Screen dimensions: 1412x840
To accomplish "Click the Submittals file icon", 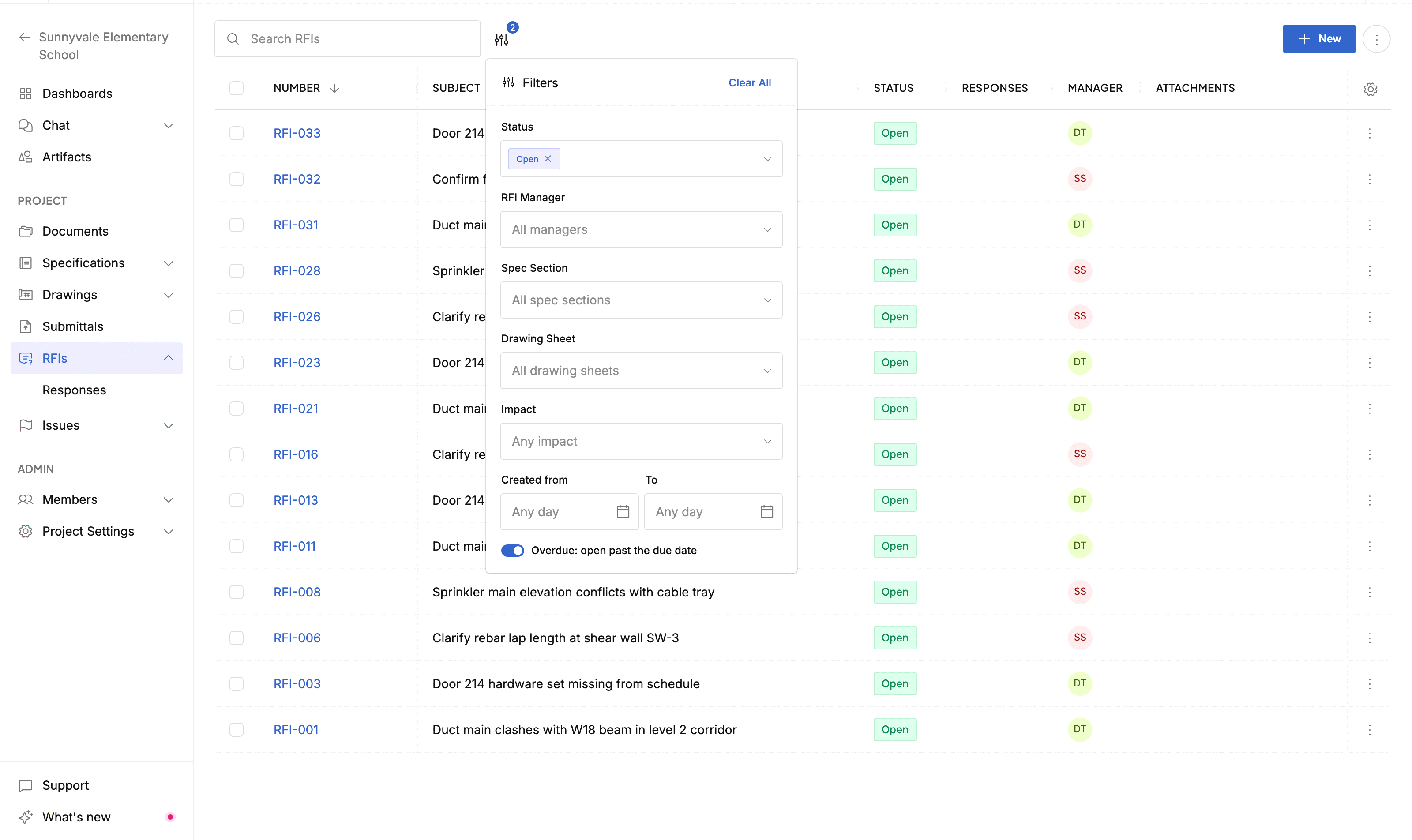I will (x=26, y=326).
